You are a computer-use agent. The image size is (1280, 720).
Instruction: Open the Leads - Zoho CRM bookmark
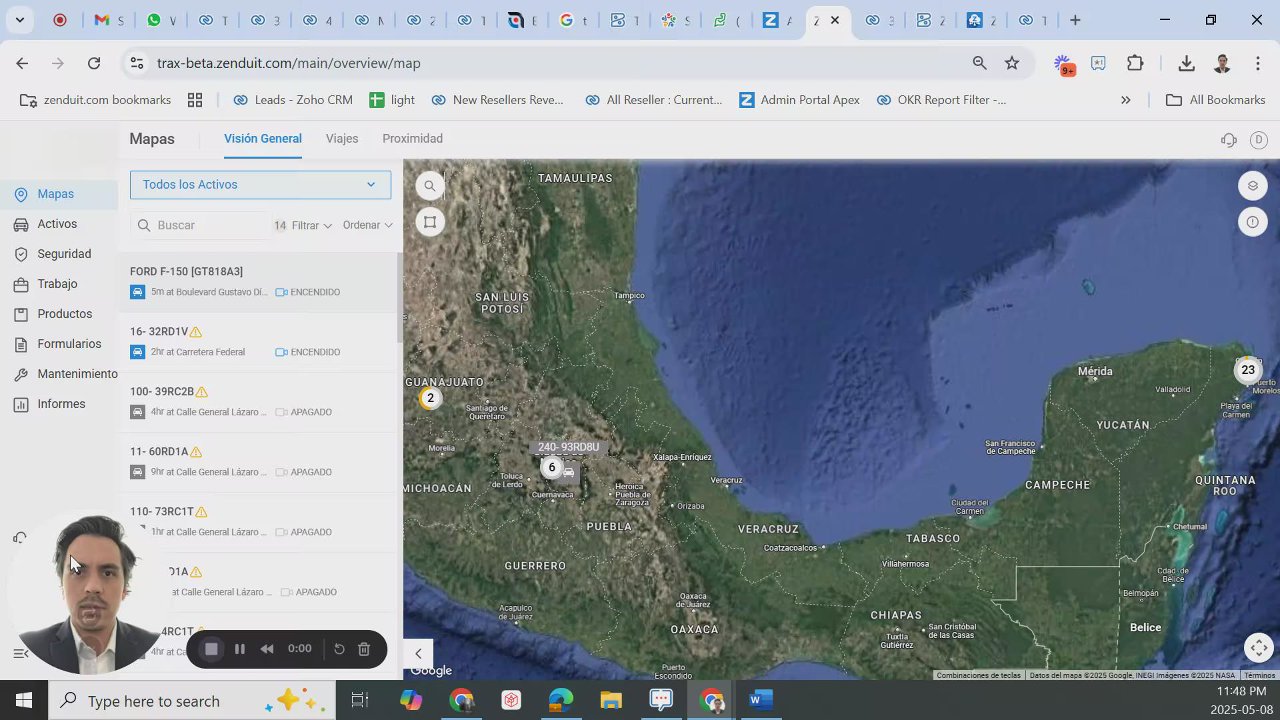292,100
